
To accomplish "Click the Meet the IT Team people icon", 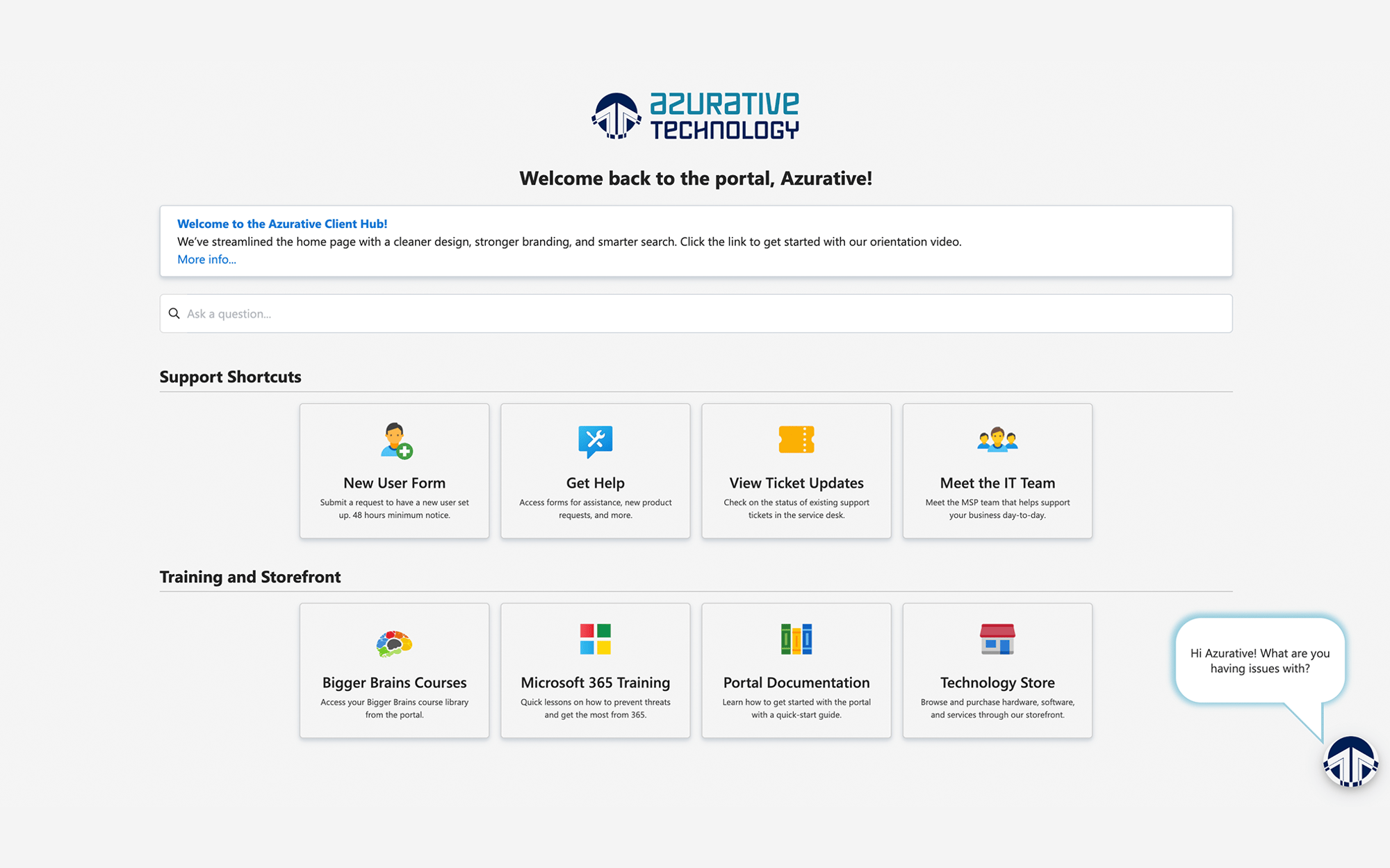I will click(x=997, y=439).
